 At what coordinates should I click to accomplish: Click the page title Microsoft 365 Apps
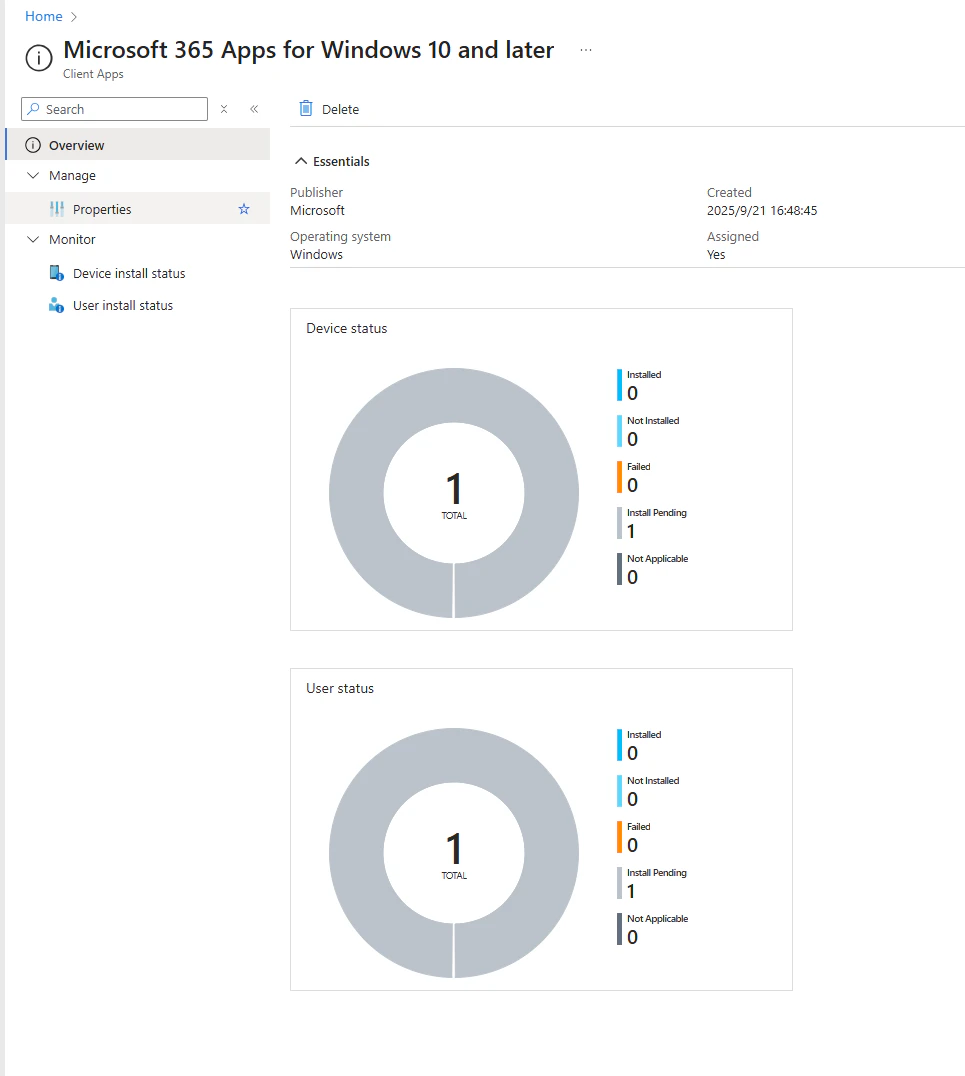point(308,50)
